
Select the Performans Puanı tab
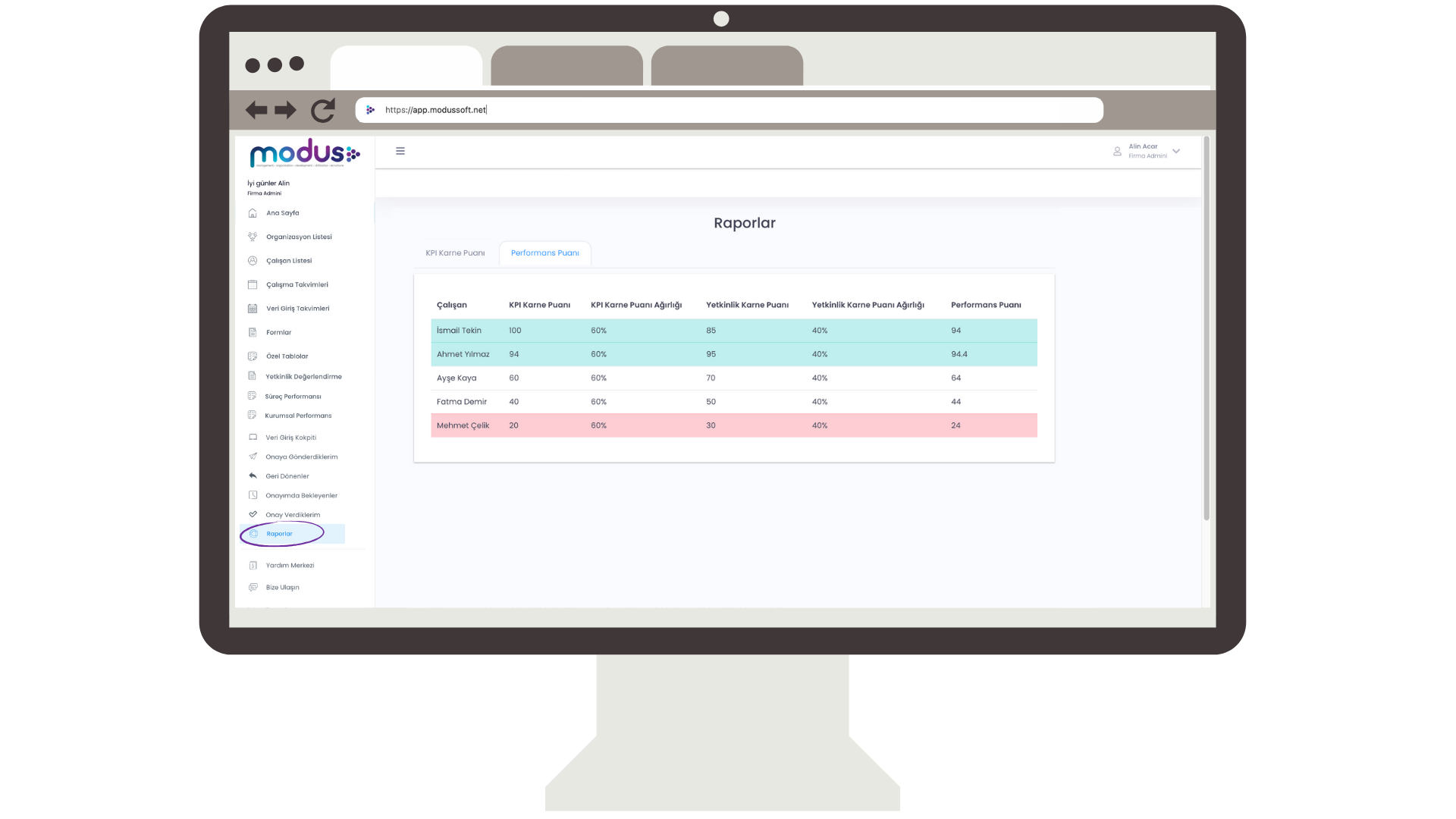tap(544, 253)
